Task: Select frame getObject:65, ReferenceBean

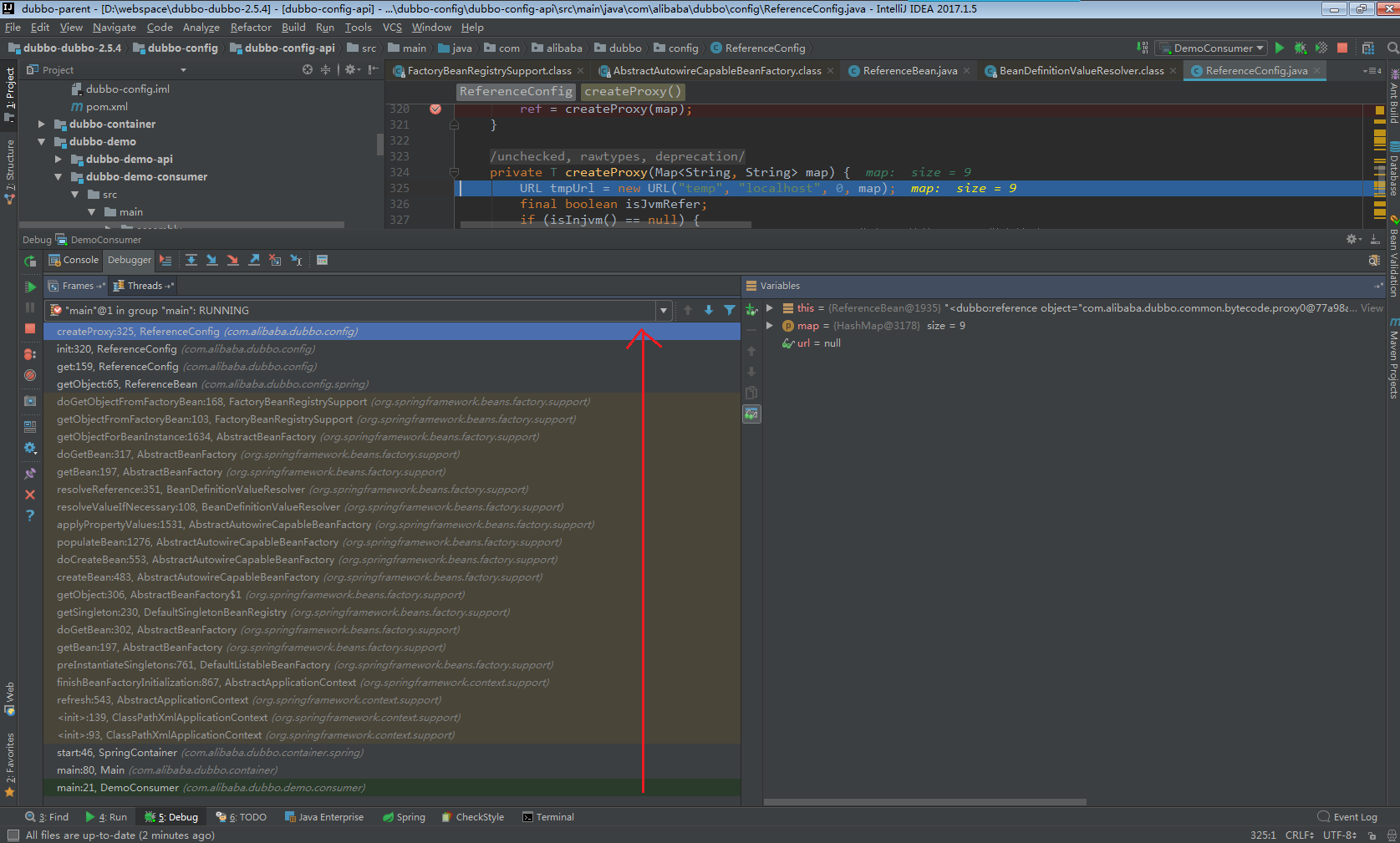Action: pyautogui.click(x=391, y=384)
